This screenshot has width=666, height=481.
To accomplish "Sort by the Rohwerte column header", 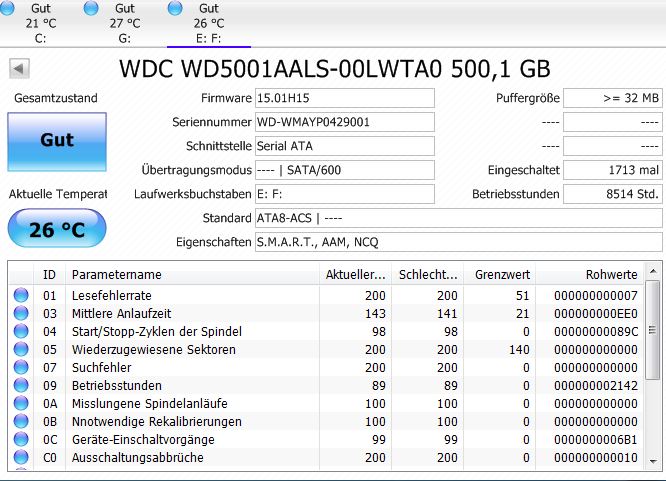I will (x=590, y=274).
